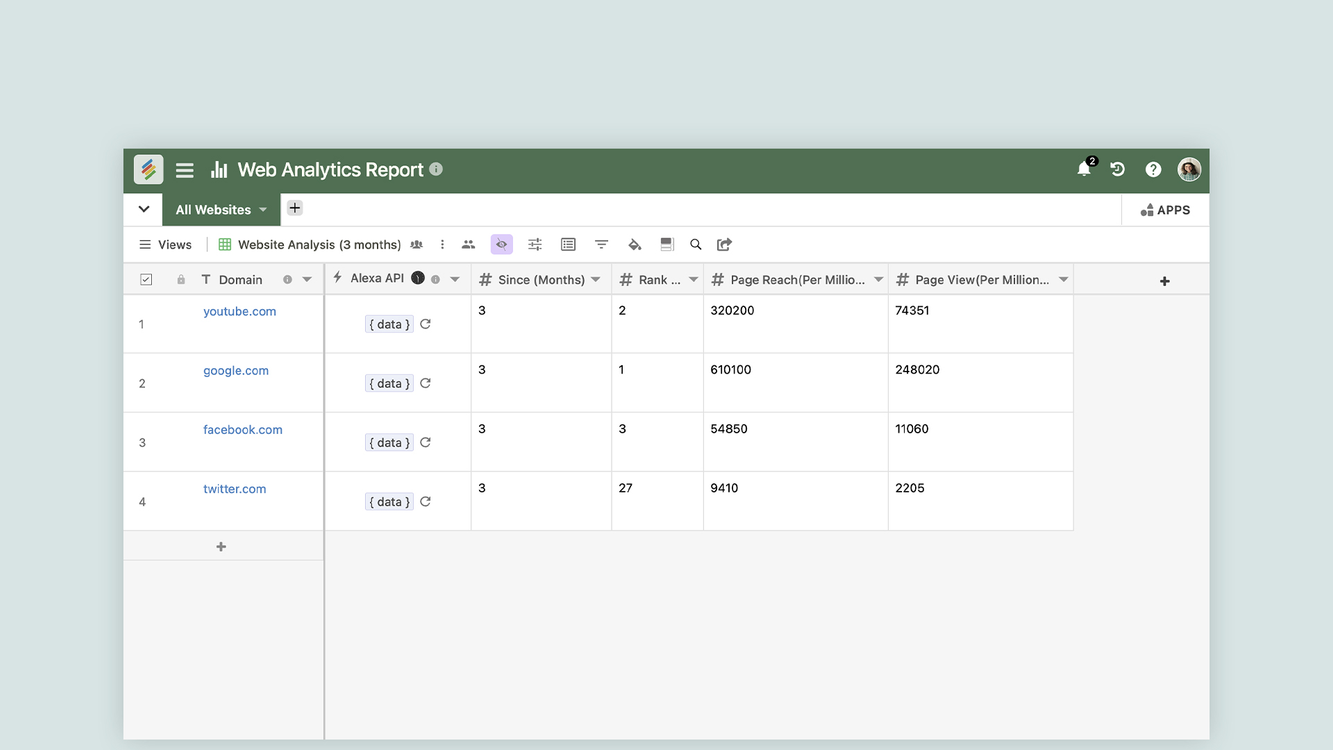Select Page Reach cell 54850
1333x750 pixels.
tap(796, 442)
